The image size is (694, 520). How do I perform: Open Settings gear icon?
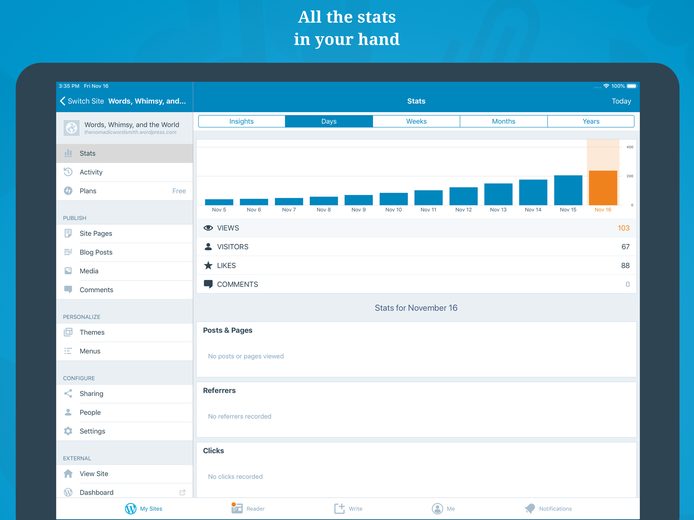coord(68,431)
